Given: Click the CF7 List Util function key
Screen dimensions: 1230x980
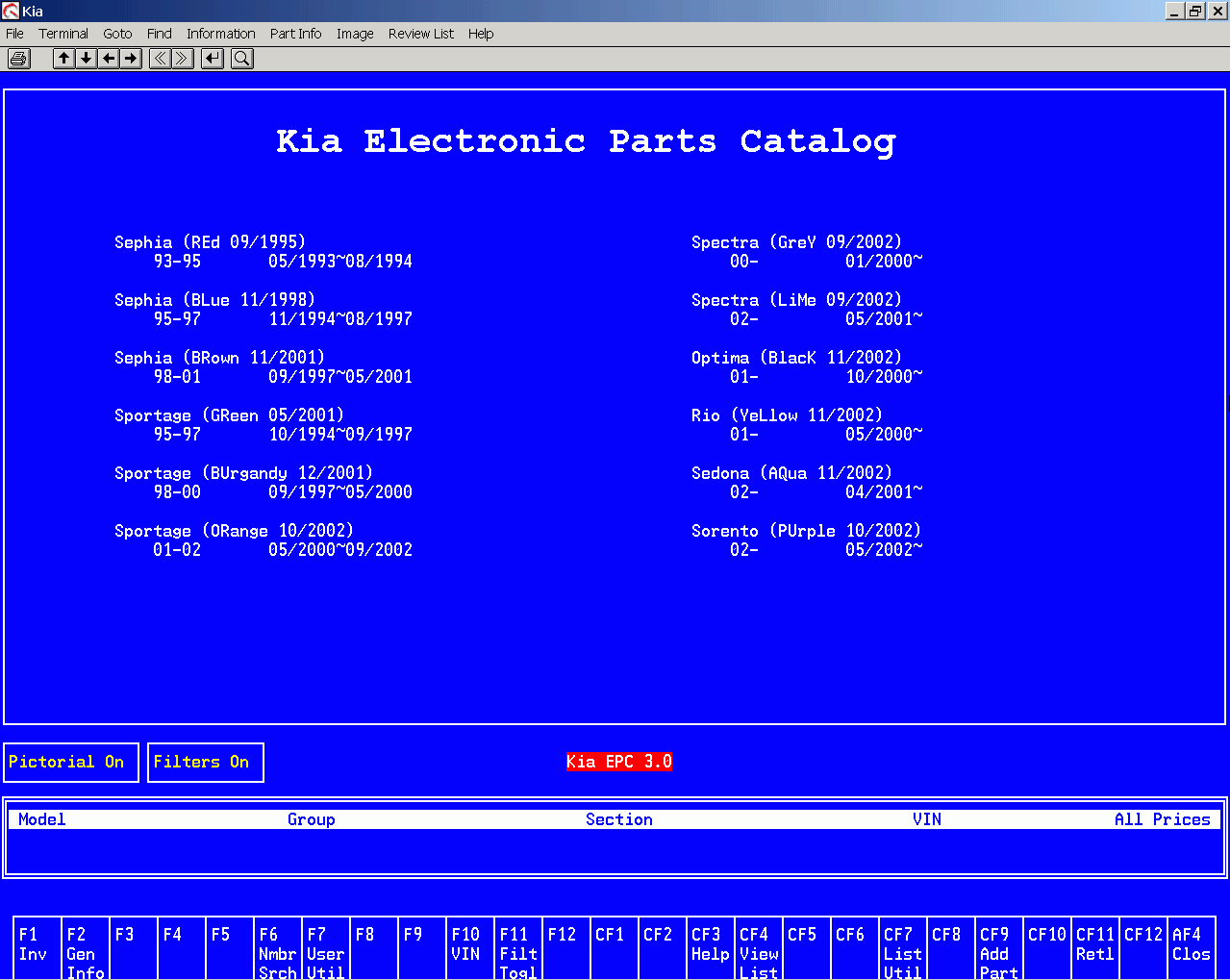Looking at the screenshot, I should click(903, 949).
